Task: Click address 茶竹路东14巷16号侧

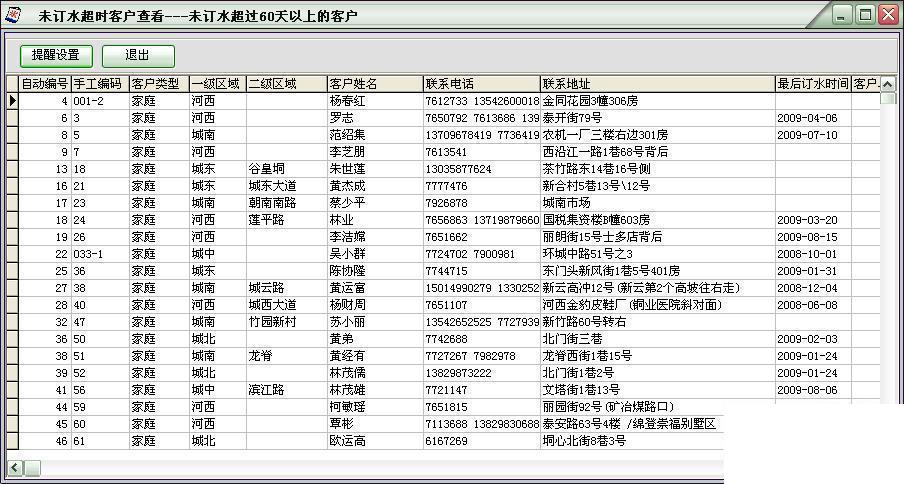Action: [x=596, y=169]
